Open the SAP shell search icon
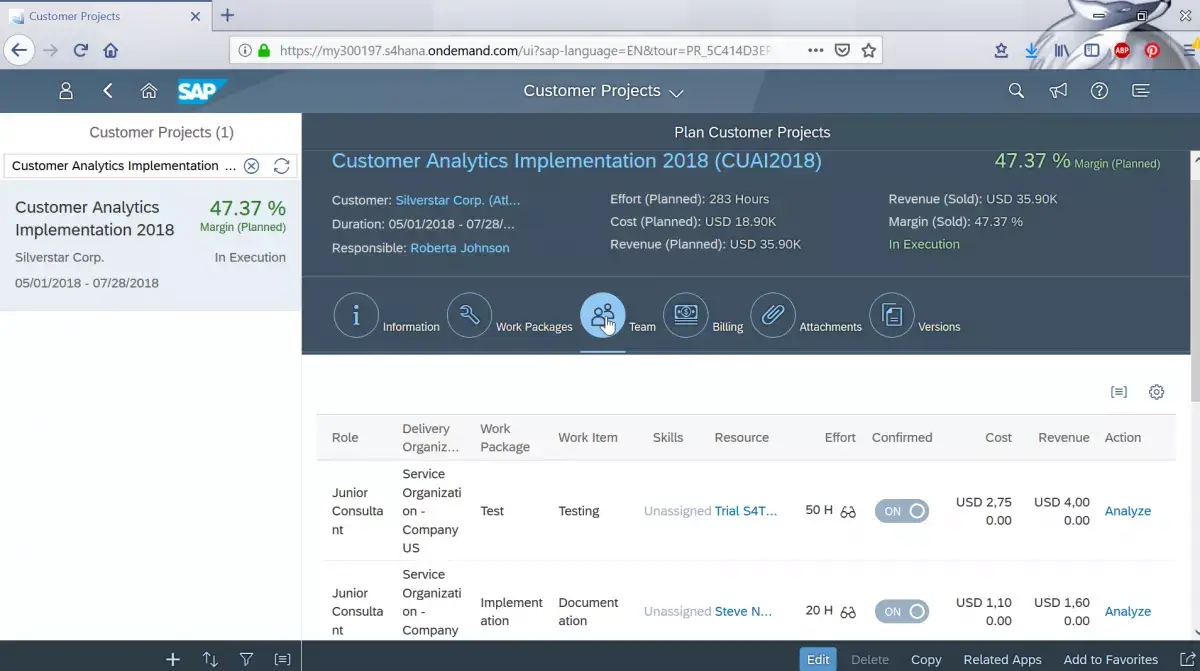This screenshot has height=671, width=1200. pos(1016,91)
